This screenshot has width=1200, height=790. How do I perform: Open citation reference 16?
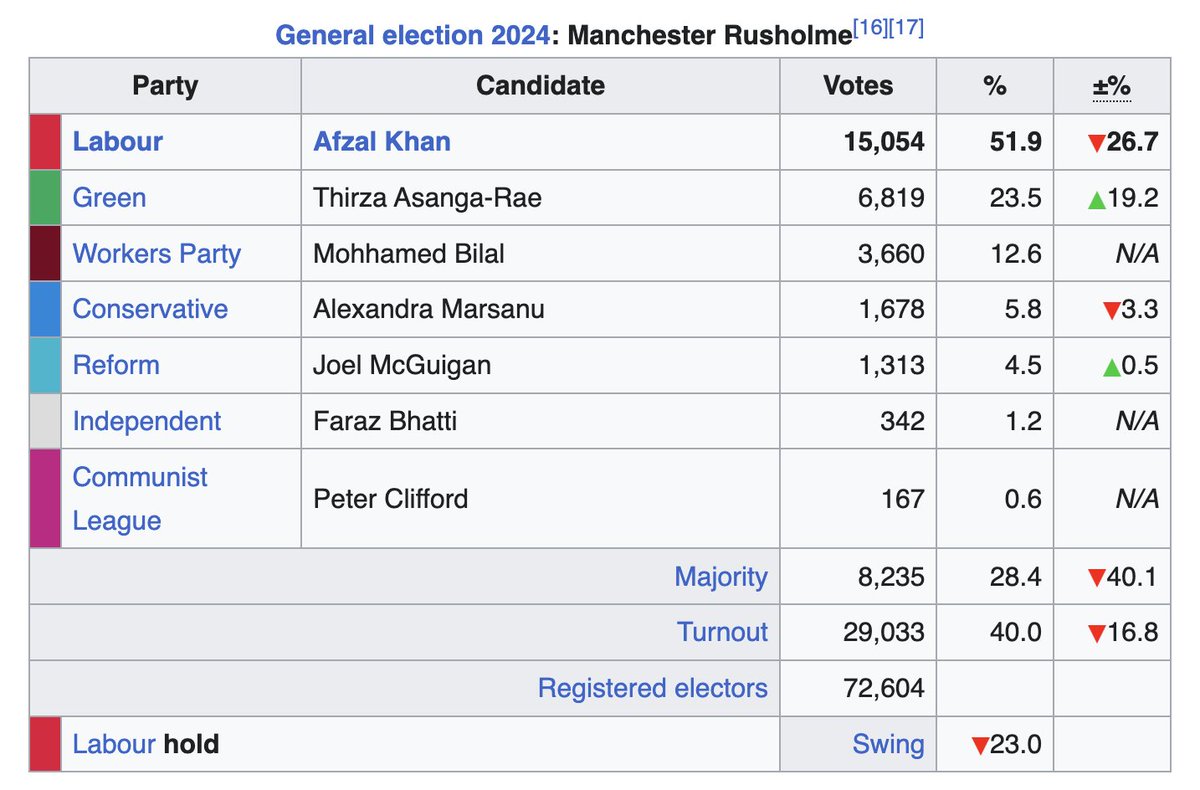pos(872,28)
